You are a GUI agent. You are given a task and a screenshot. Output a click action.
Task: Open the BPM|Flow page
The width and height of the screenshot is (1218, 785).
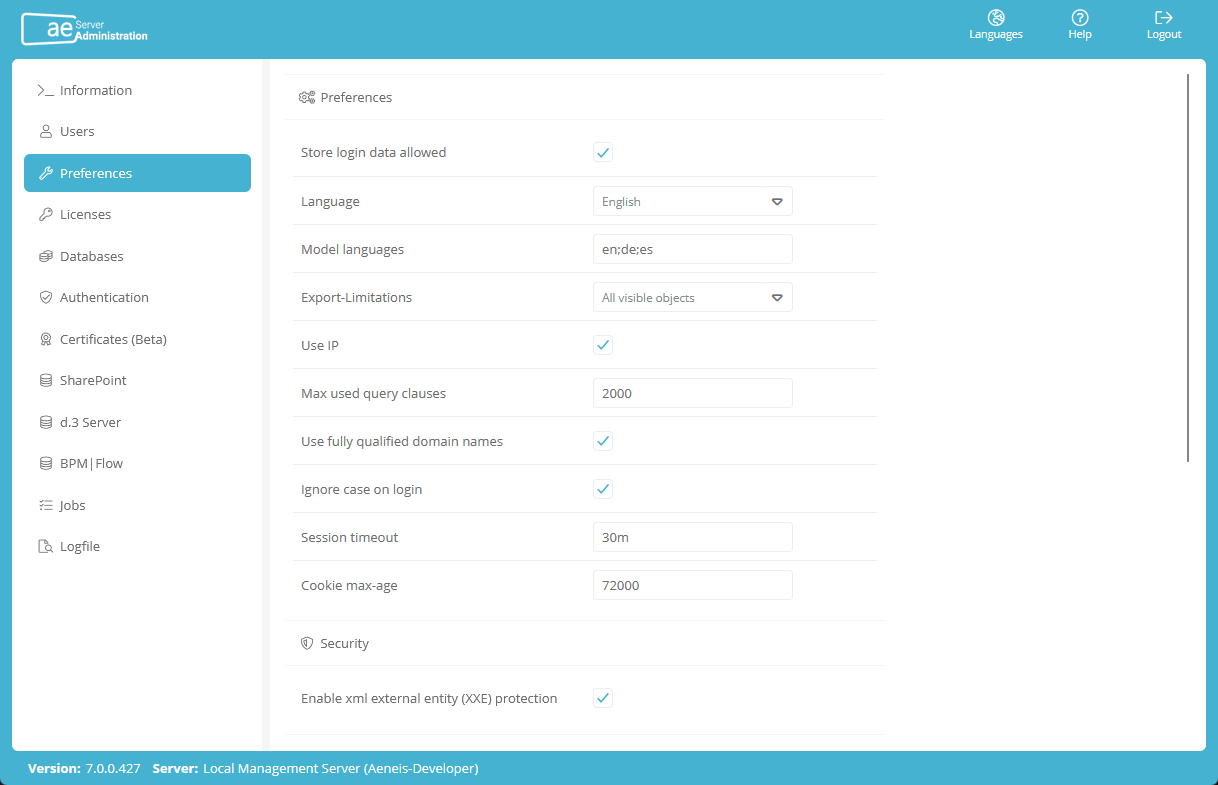click(x=91, y=464)
